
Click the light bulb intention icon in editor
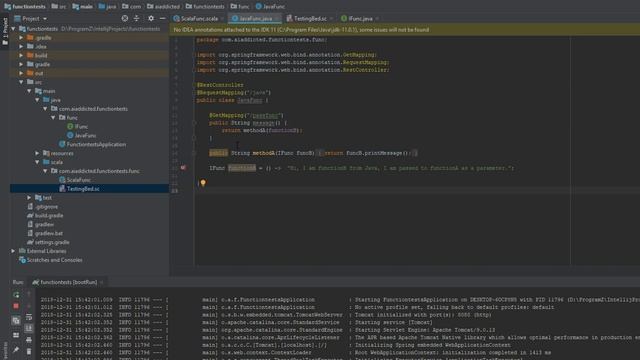(203, 183)
